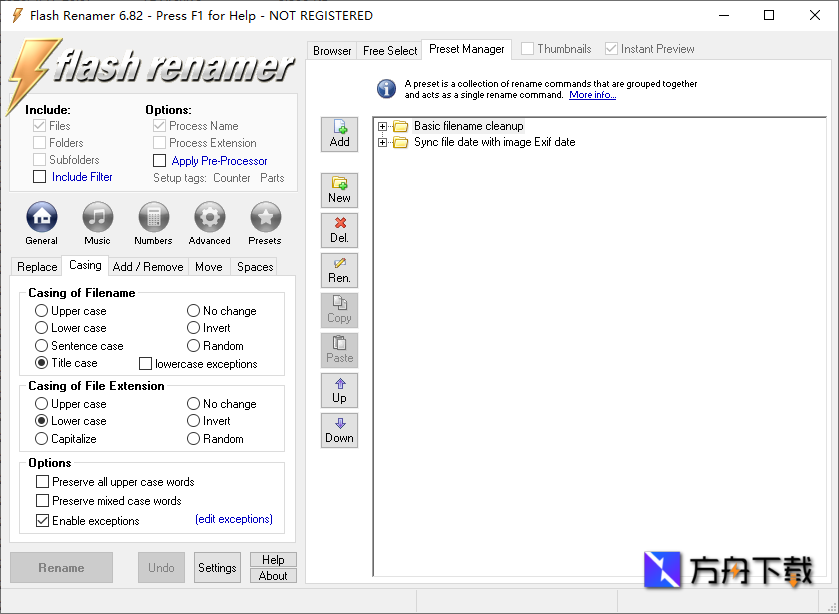Click the Down arrow to move preset down
The image size is (839, 614).
tap(339, 430)
